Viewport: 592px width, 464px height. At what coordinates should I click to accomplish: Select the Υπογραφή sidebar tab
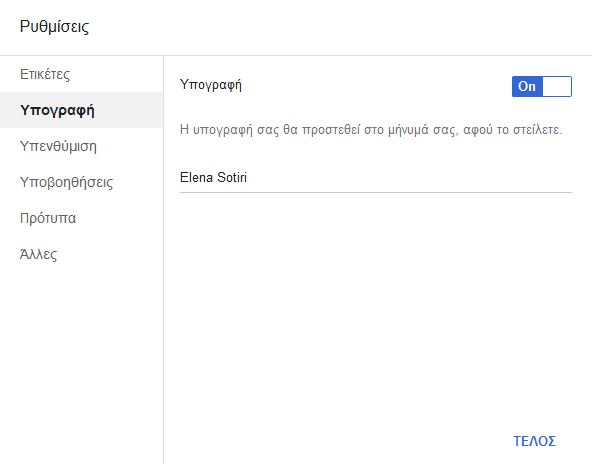[82, 110]
